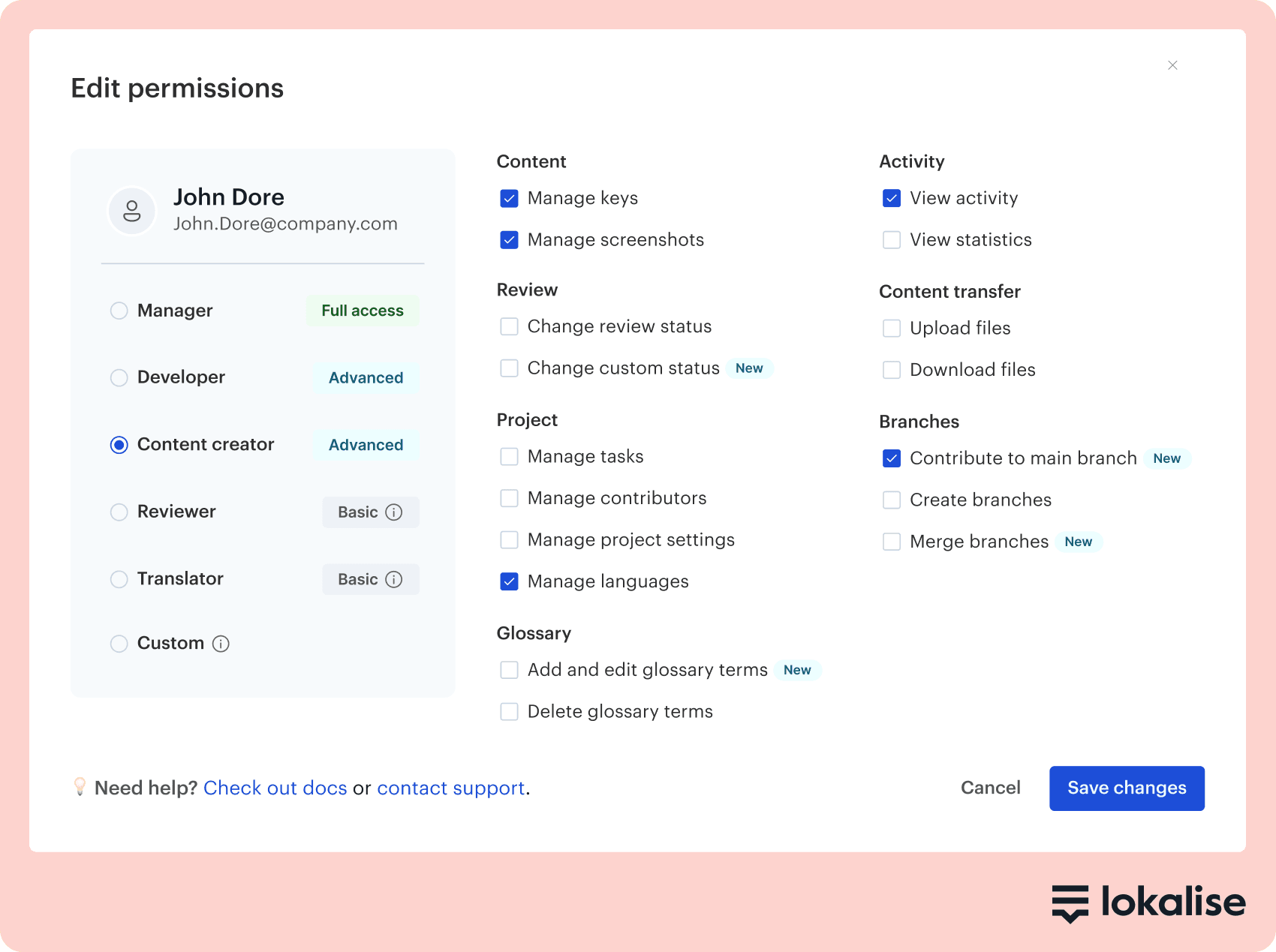The width and height of the screenshot is (1276, 952).
Task: Tick the Upload files checkbox
Action: coord(891,329)
